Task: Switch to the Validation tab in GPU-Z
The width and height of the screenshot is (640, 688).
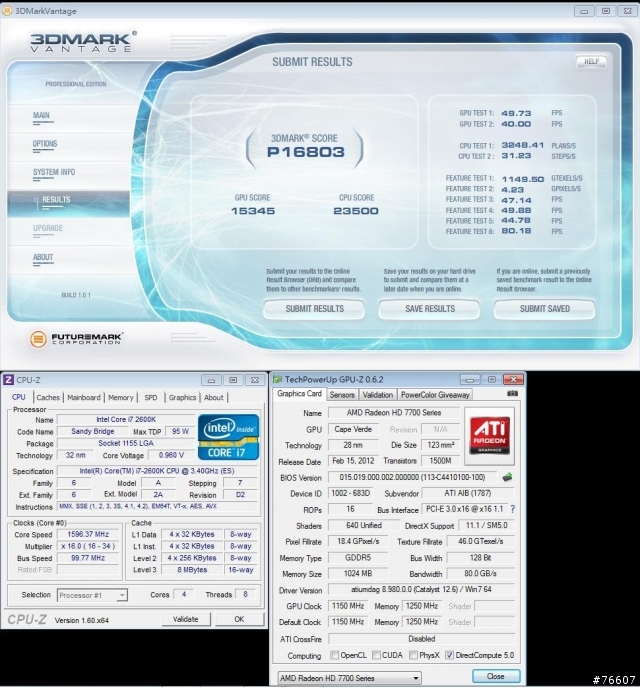Action: (x=378, y=395)
